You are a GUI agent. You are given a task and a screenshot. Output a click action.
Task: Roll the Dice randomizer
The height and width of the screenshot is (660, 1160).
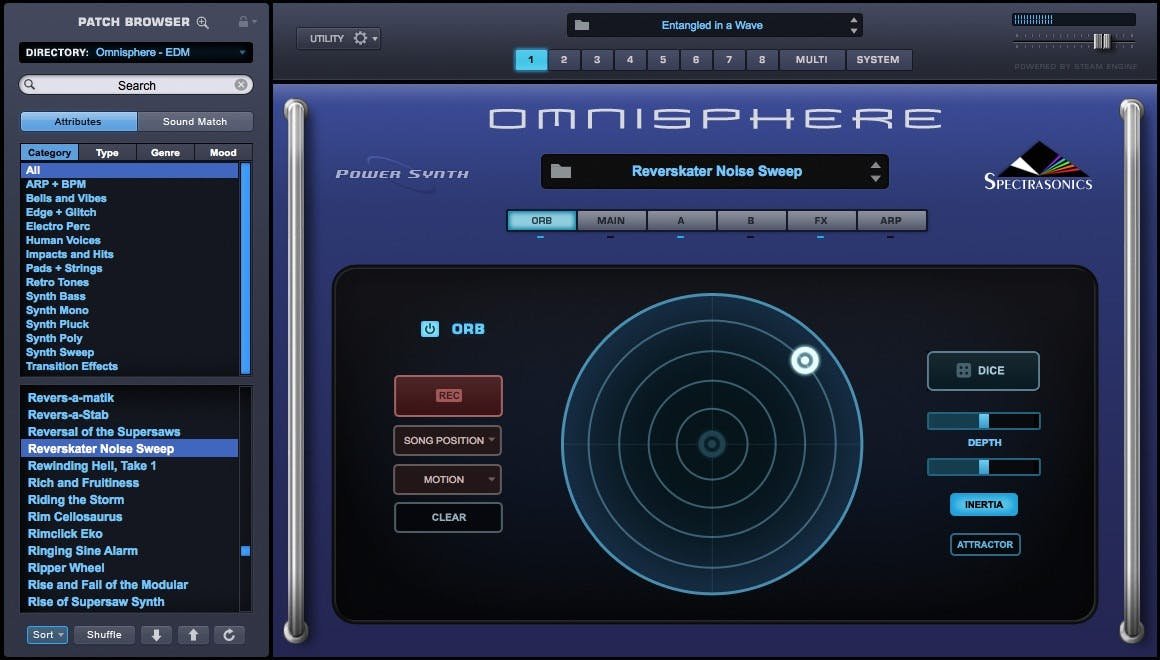point(983,370)
